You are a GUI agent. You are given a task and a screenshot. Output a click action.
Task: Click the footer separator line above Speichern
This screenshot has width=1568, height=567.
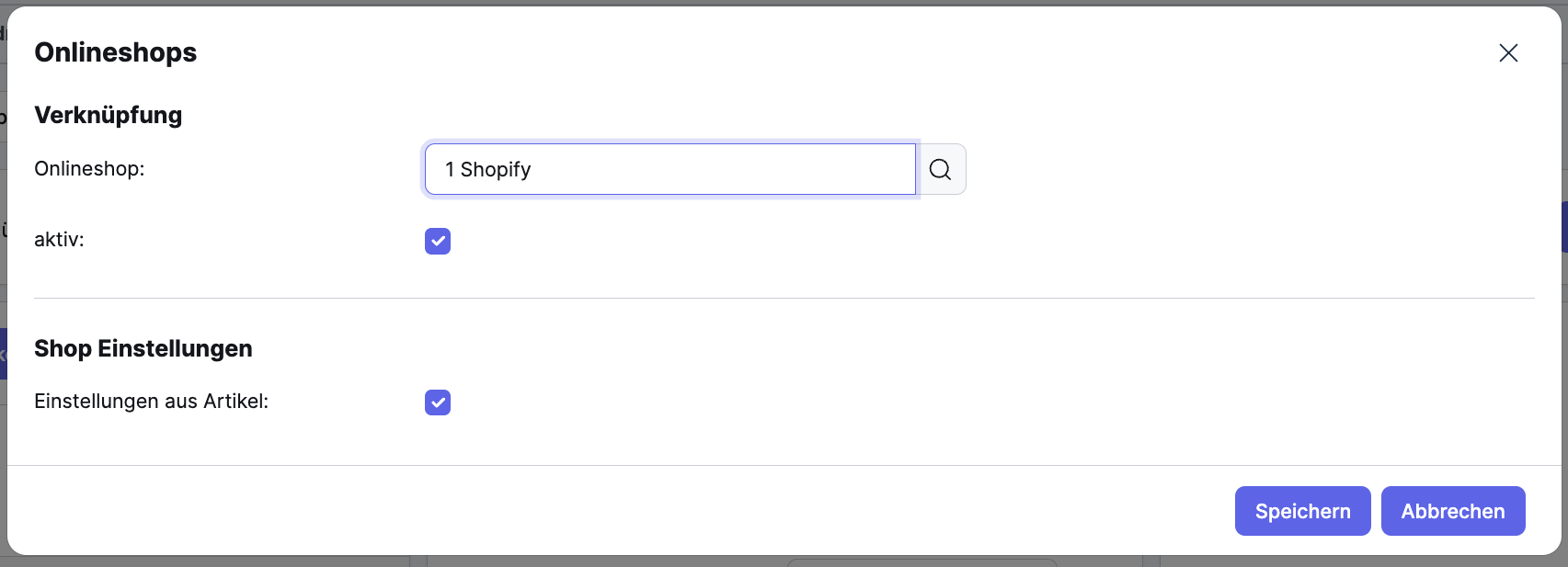784,465
